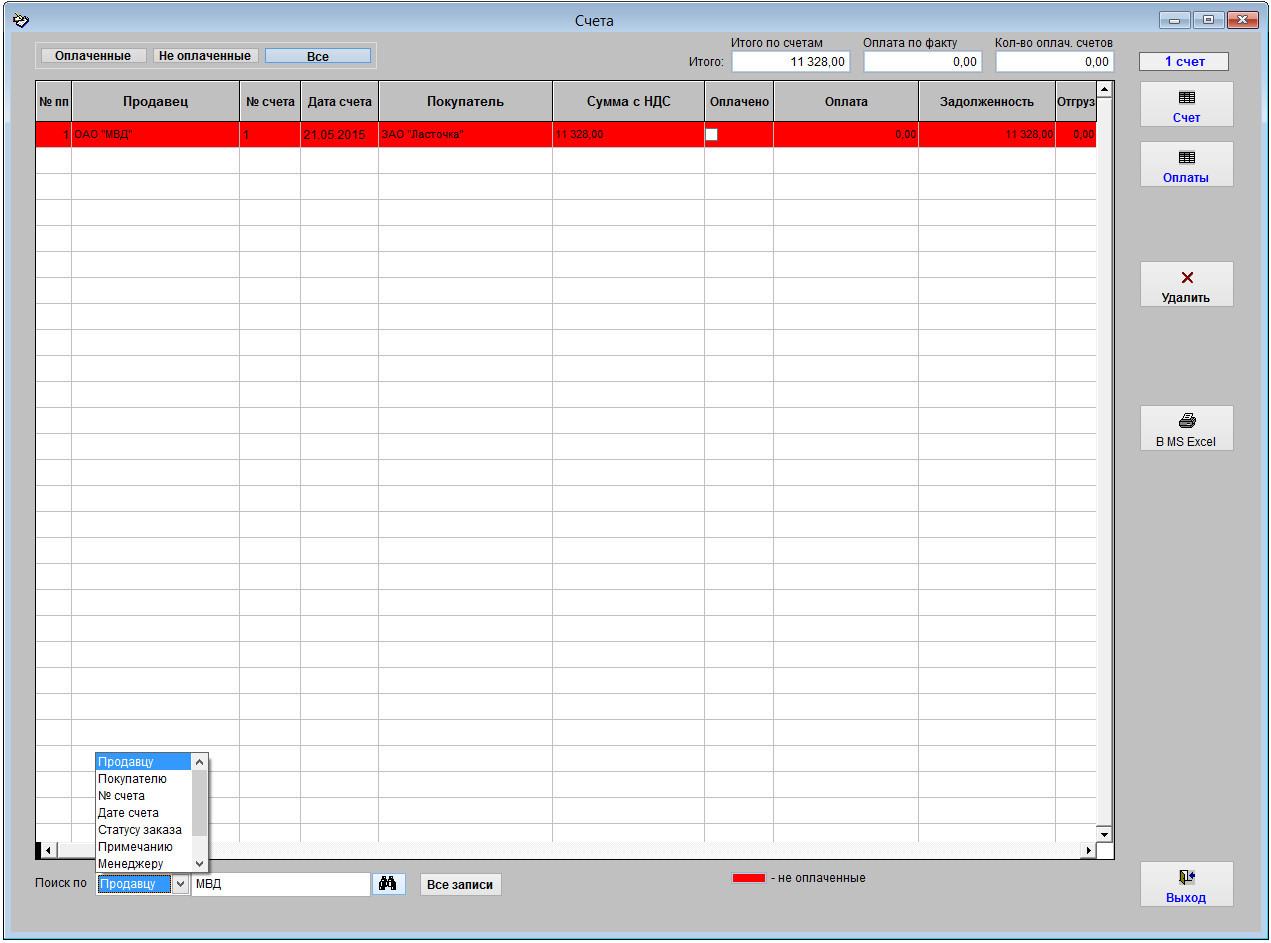This screenshot has width=1271, height=943.
Task: Click the 1 счет counter label
Action: click(1184, 62)
